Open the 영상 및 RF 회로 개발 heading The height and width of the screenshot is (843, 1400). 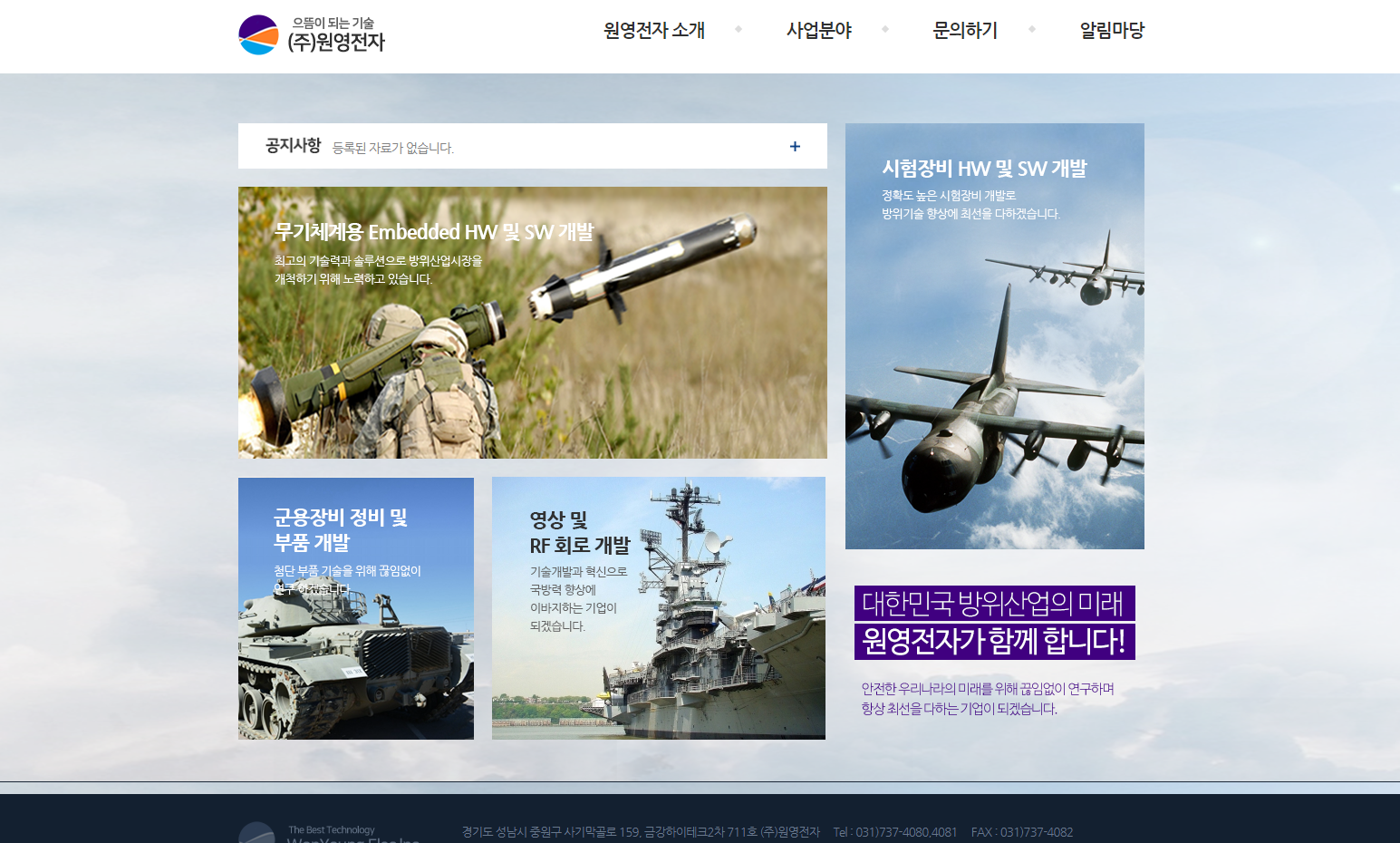tap(579, 532)
